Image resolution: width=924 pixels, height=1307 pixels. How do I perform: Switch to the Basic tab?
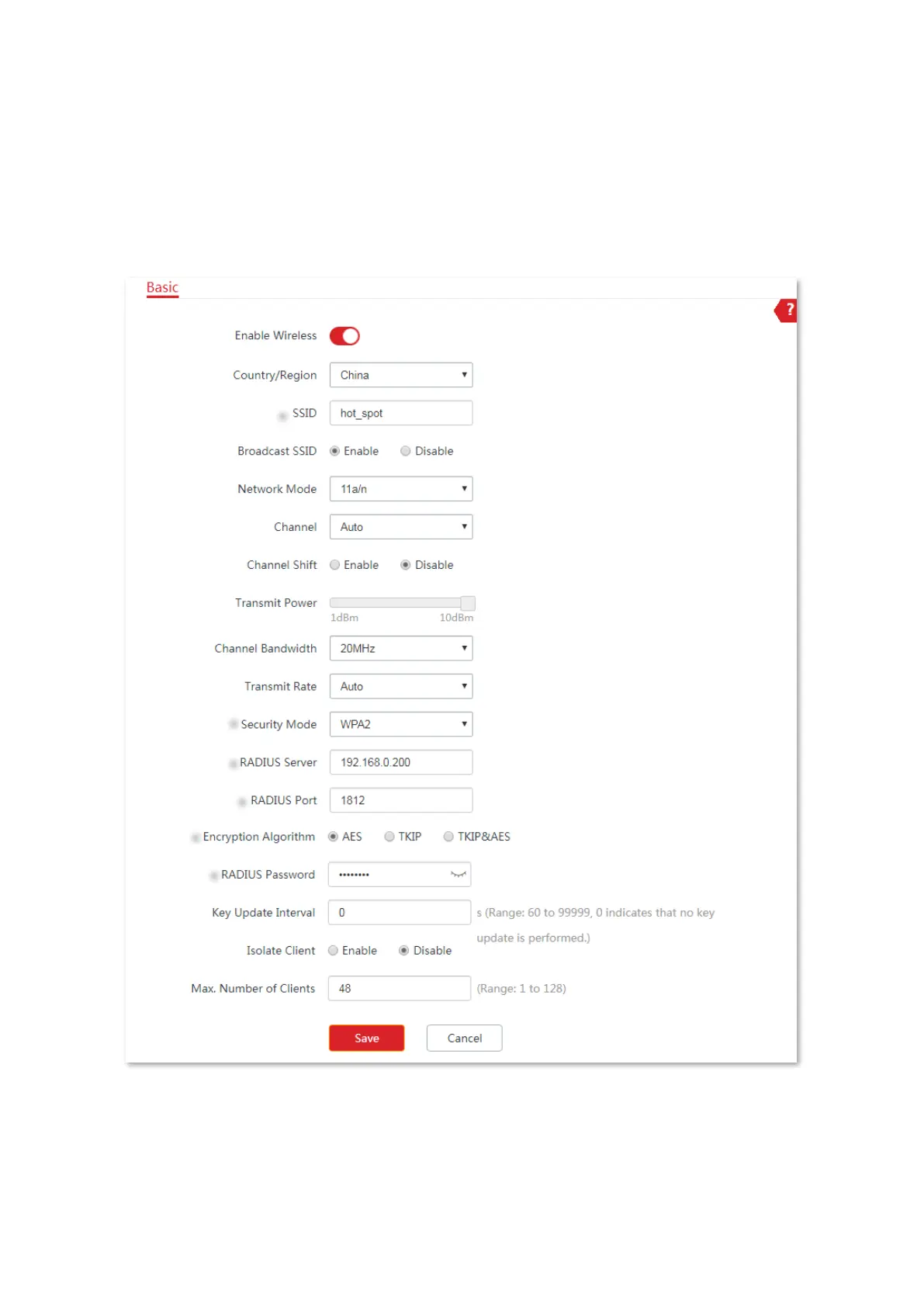[162, 288]
